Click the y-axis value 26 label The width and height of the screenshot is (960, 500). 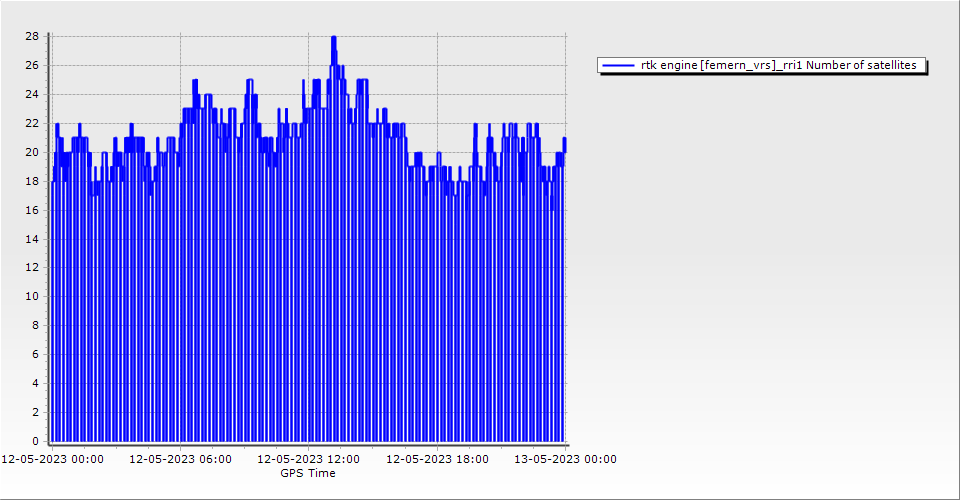coord(32,66)
